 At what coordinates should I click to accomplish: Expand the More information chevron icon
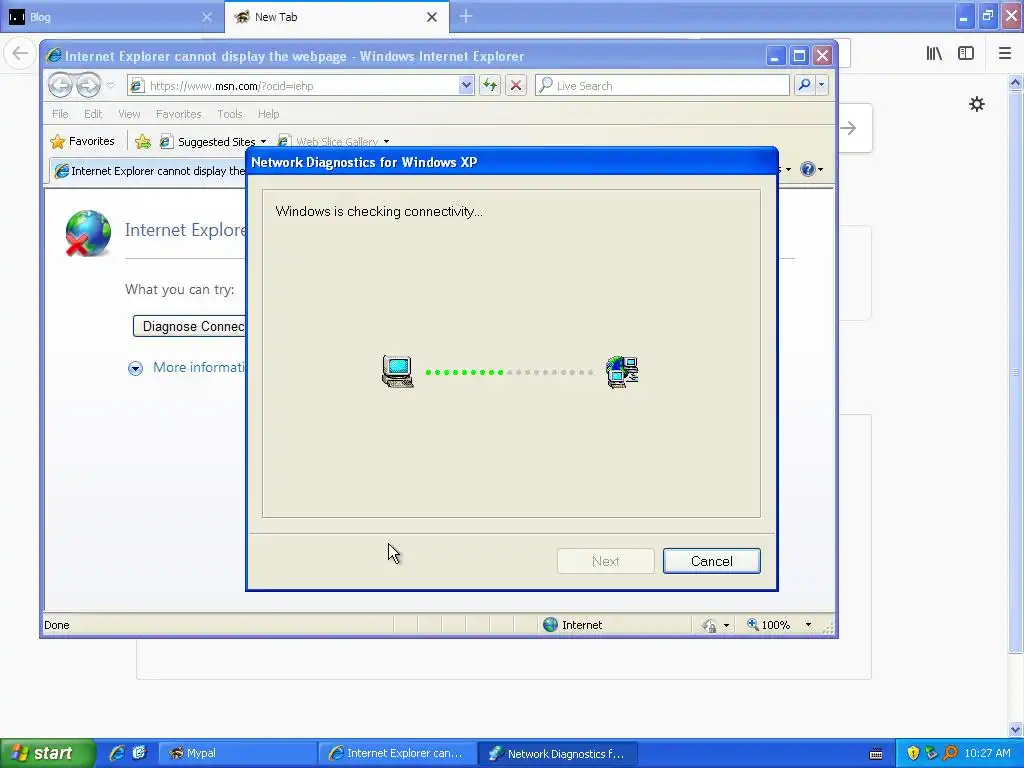(x=135, y=368)
